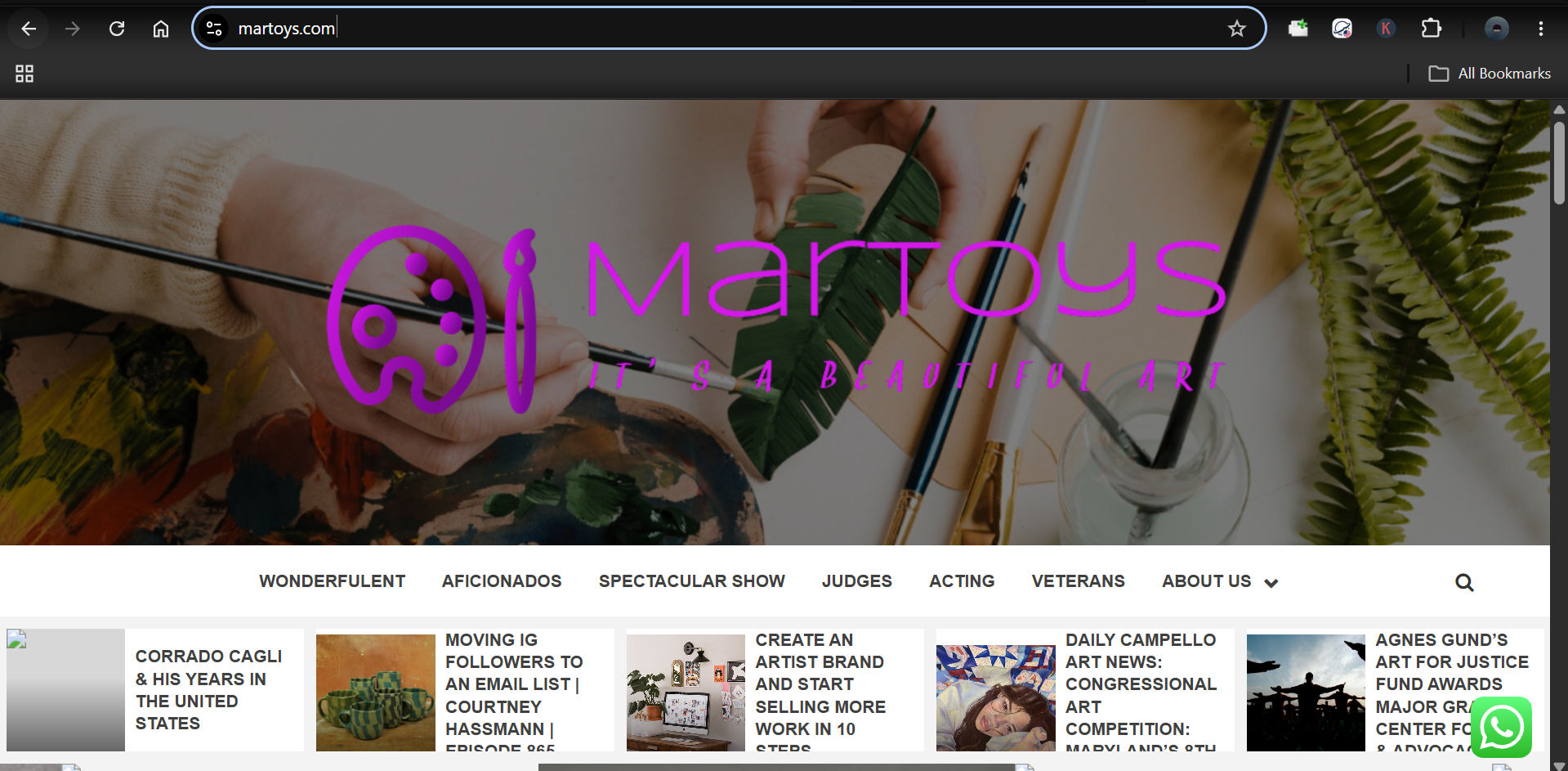Open Daily Campello Art News article
Viewport: 1568px width, 771px height.
pyautogui.click(x=1141, y=690)
